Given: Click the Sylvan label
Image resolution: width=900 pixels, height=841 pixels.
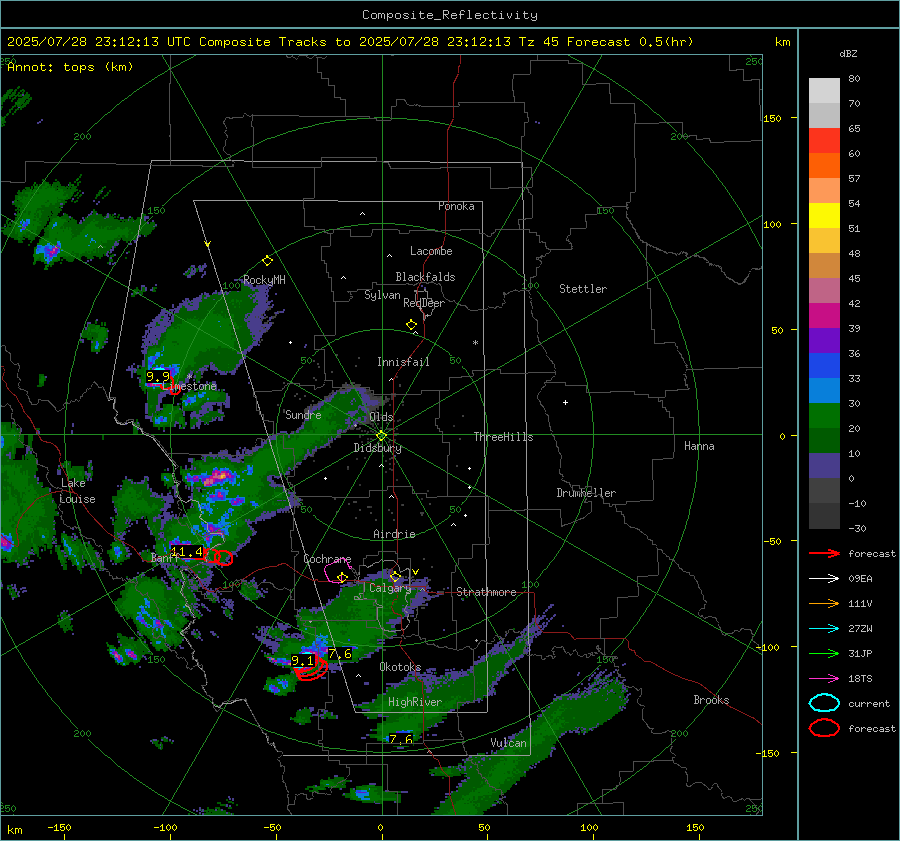Looking at the screenshot, I should point(382,295).
